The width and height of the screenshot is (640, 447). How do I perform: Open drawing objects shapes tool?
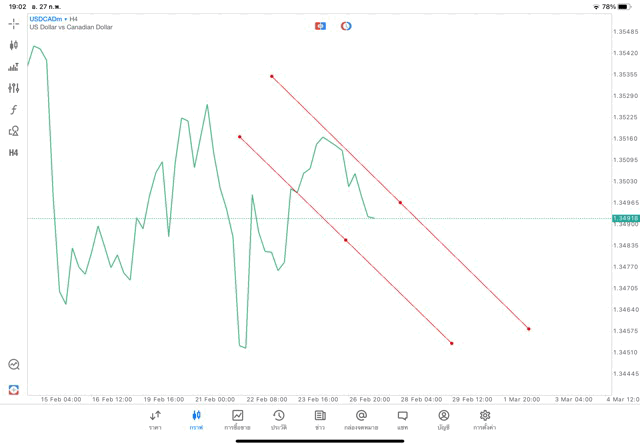[14, 131]
